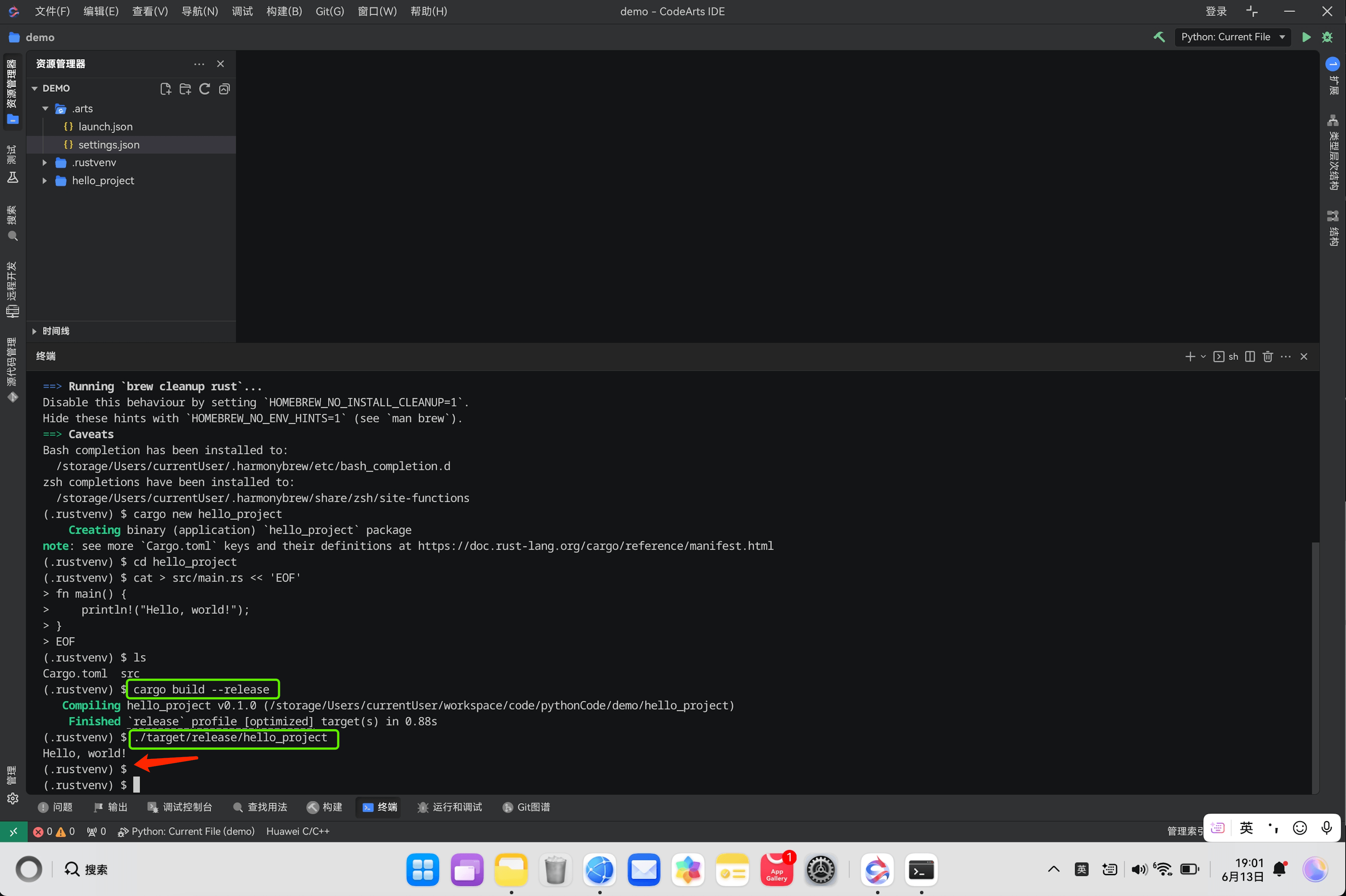Open terminal panel more actions menu
1346x896 pixels.
1286,357
